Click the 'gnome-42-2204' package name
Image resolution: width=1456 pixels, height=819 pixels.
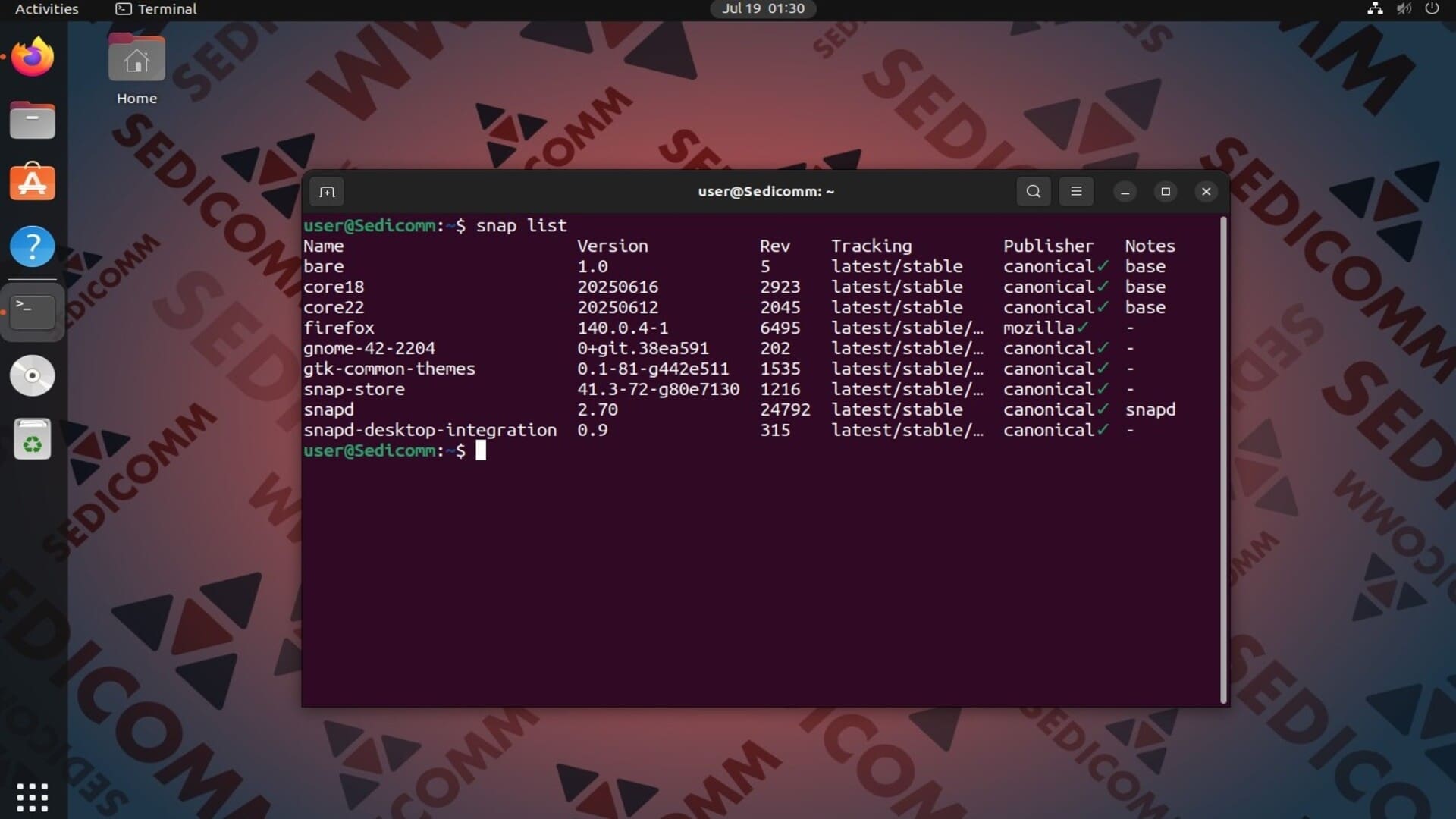[369, 349]
